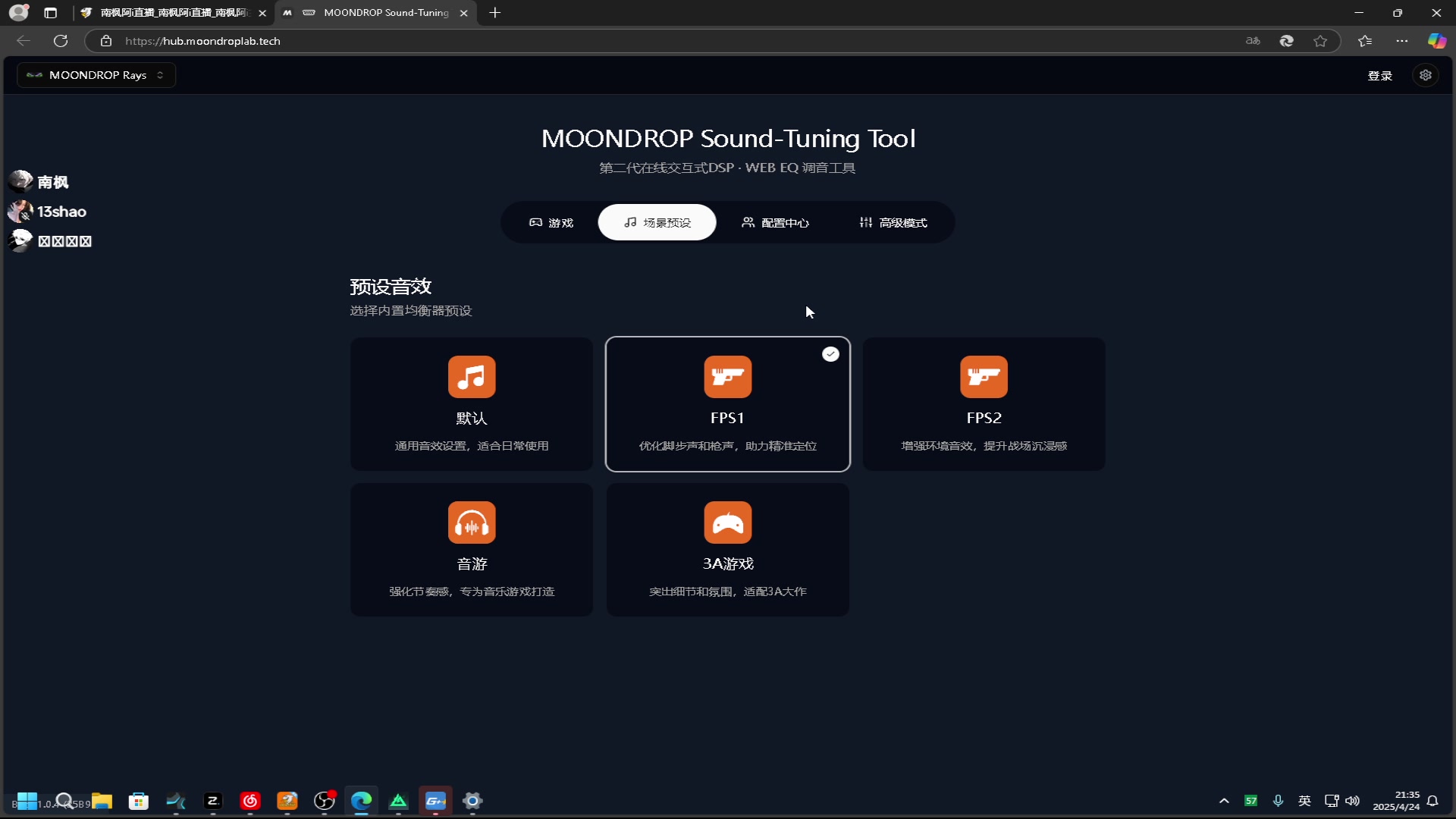Click the music note icon on 默认 preset
Viewport: 1456px width, 819px height.
coord(471,377)
